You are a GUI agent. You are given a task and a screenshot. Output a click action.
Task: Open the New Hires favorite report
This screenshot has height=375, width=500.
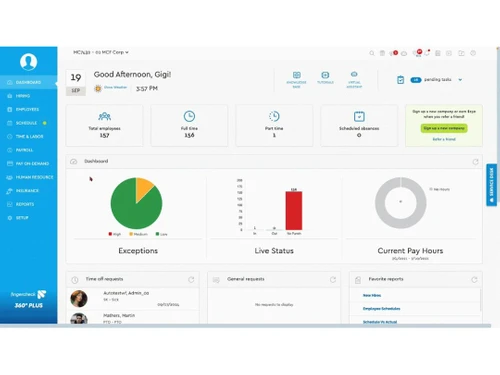(x=372, y=295)
